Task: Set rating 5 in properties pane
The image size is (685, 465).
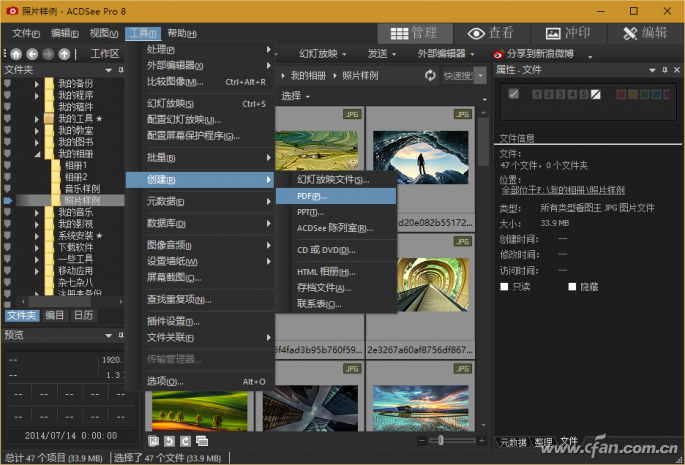Action: point(584,94)
